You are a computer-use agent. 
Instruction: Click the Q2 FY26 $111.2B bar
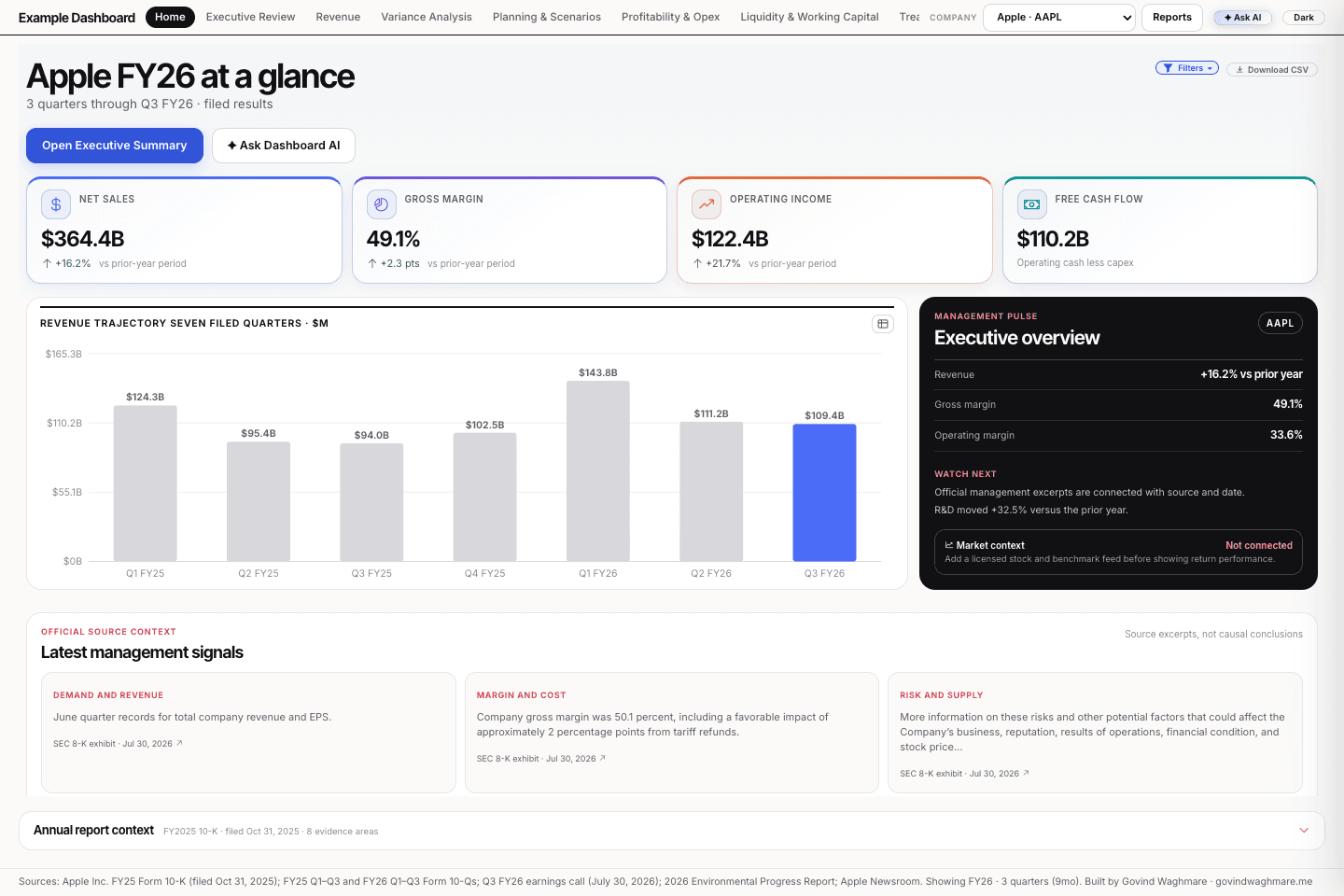711,492
